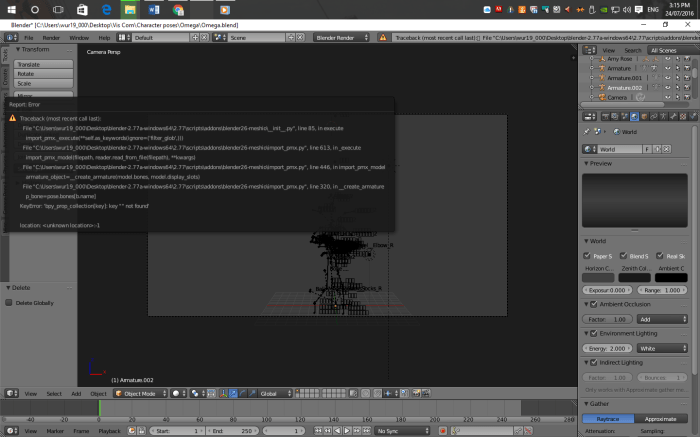The image size is (700, 437).
Task: Open the File menu
Action: [29, 37]
